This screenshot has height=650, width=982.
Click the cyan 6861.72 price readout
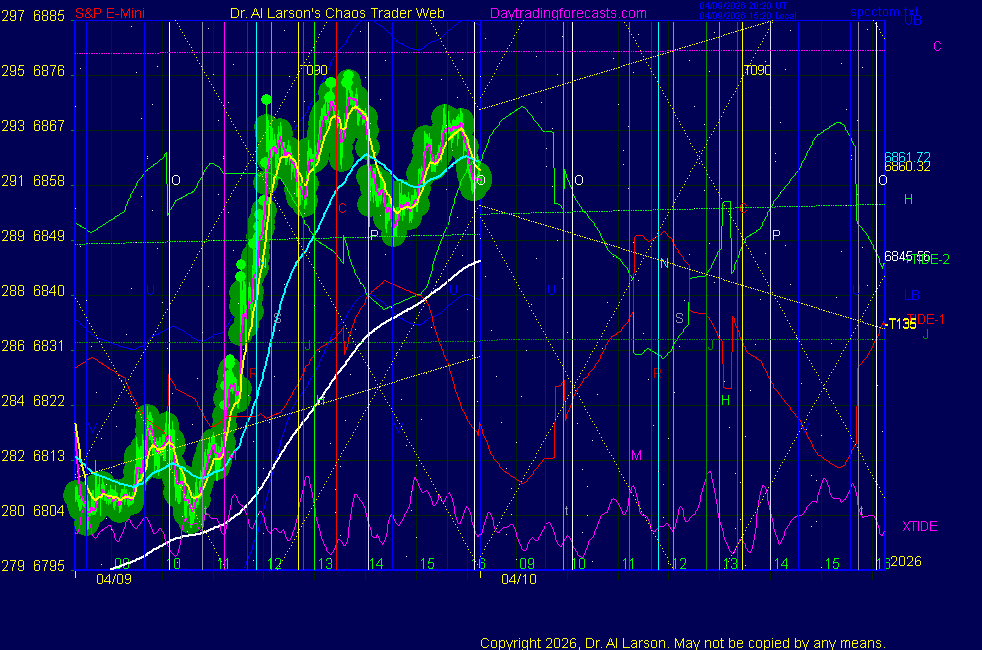click(907, 157)
